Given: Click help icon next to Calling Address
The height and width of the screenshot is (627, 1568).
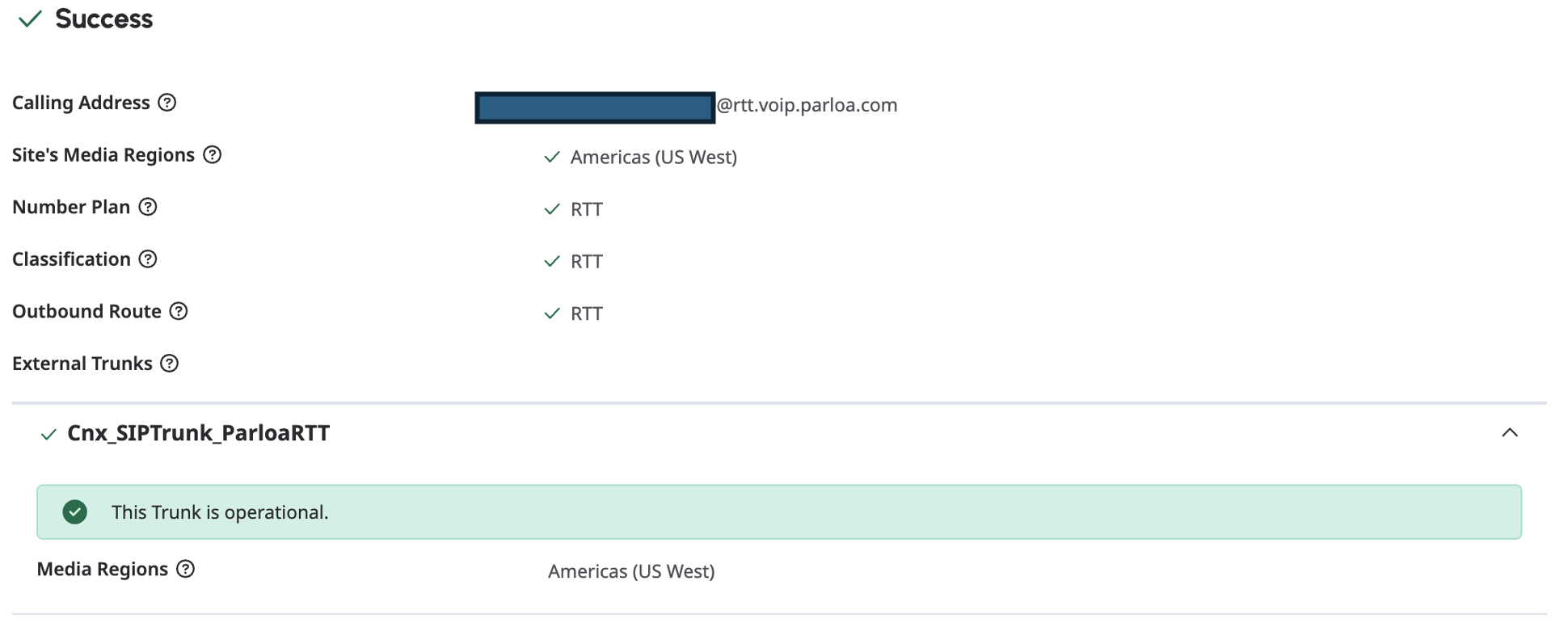Looking at the screenshot, I should tap(167, 103).
